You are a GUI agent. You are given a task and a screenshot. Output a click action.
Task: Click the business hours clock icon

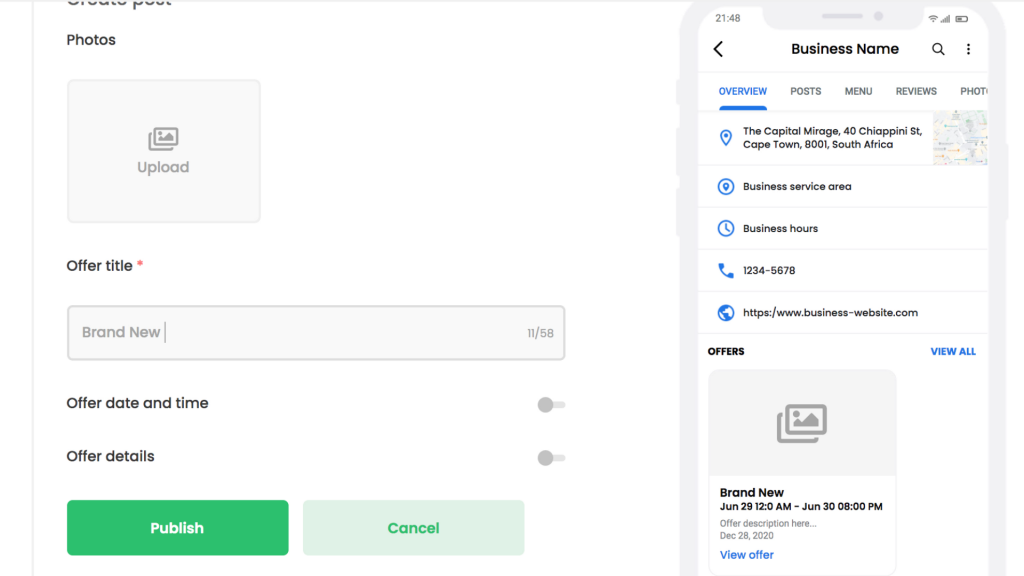pyautogui.click(x=726, y=229)
